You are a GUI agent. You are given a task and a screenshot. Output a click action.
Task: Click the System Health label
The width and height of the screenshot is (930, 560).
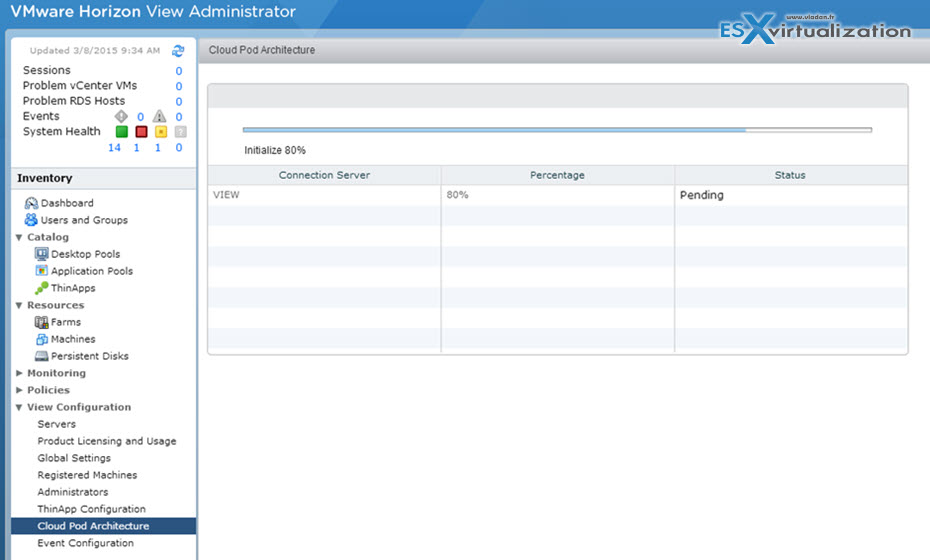tap(62, 132)
